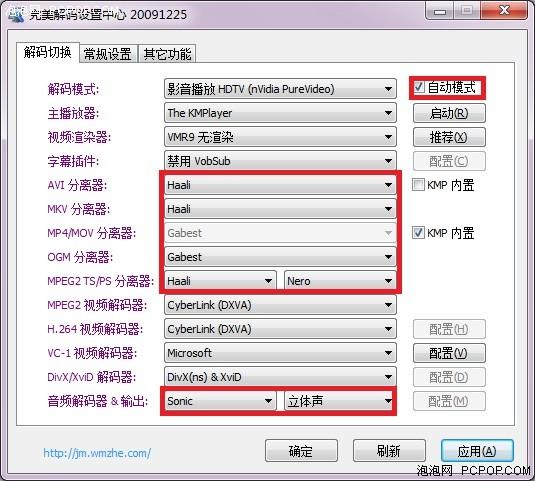
Task: Open the MKV 分离器 Haali dropdown
Action: (x=280, y=209)
